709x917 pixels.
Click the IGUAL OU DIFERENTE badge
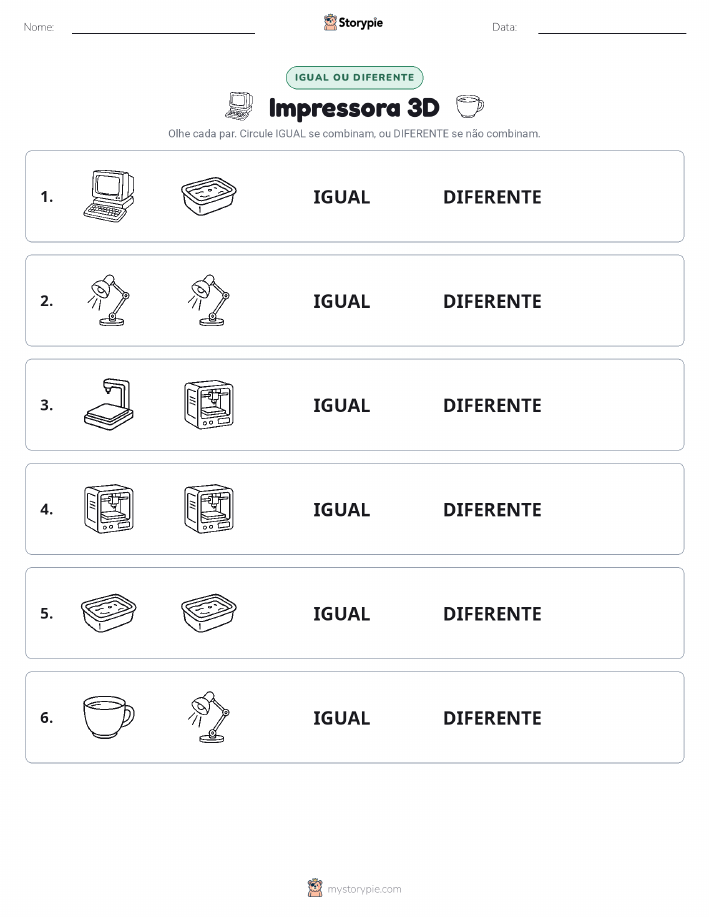click(x=354, y=77)
